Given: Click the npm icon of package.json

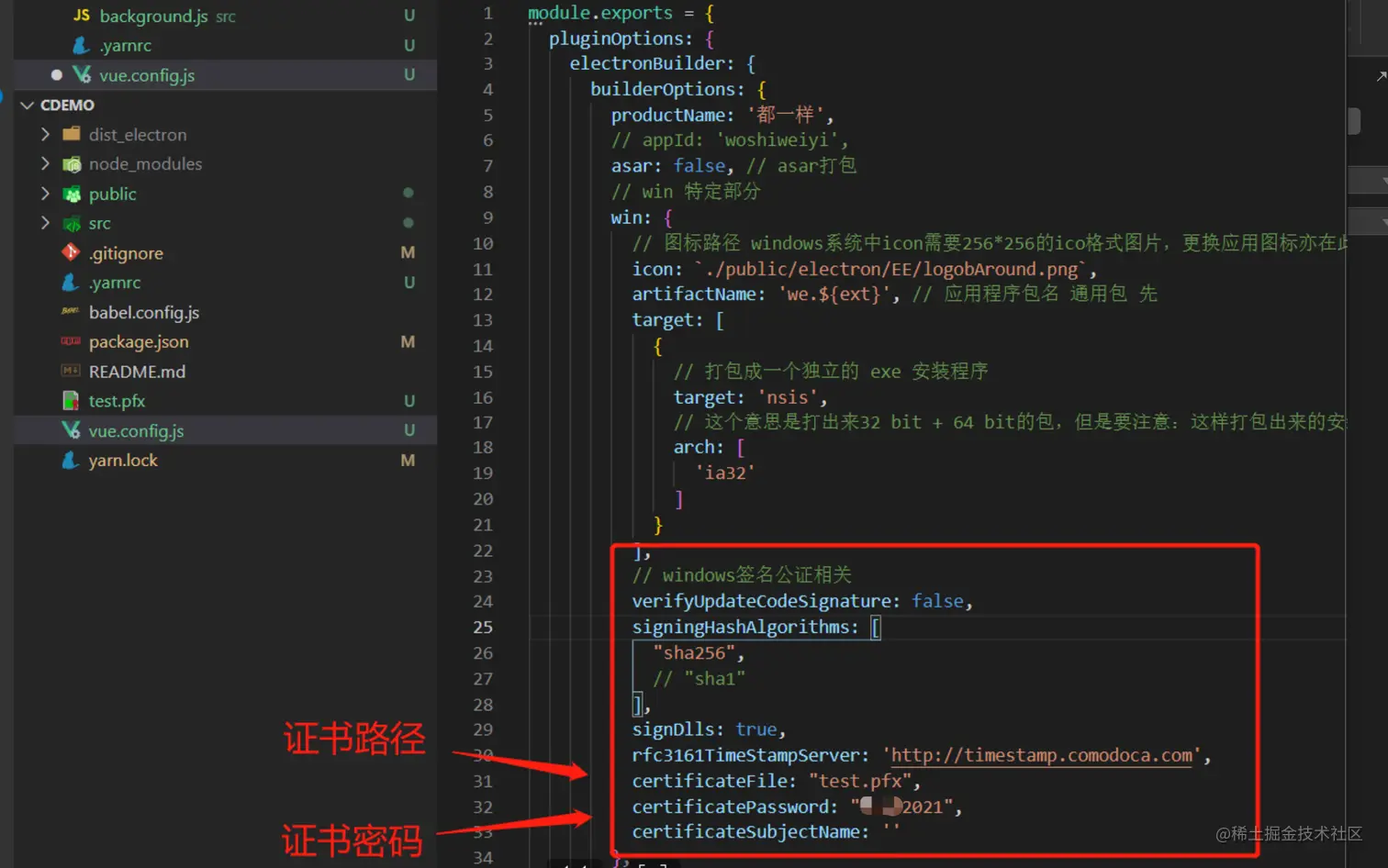Looking at the screenshot, I should 71,341.
